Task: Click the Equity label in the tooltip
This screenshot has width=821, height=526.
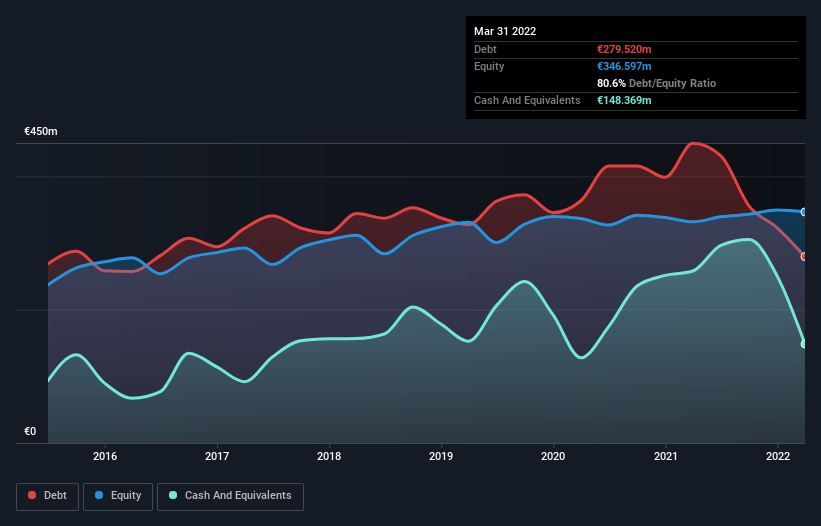Action: [489, 66]
